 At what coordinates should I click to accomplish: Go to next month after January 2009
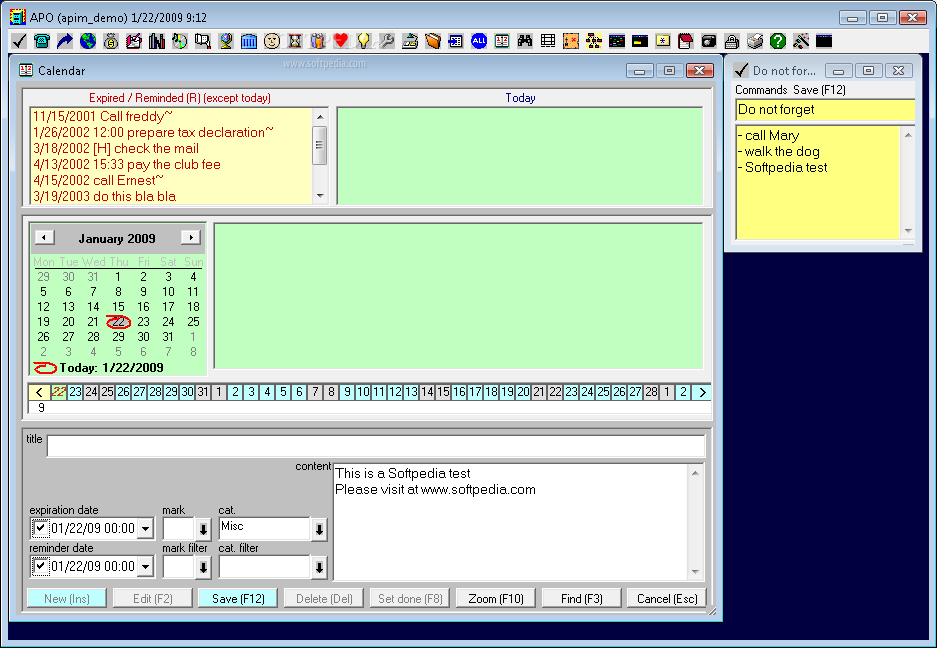pos(191,237)
